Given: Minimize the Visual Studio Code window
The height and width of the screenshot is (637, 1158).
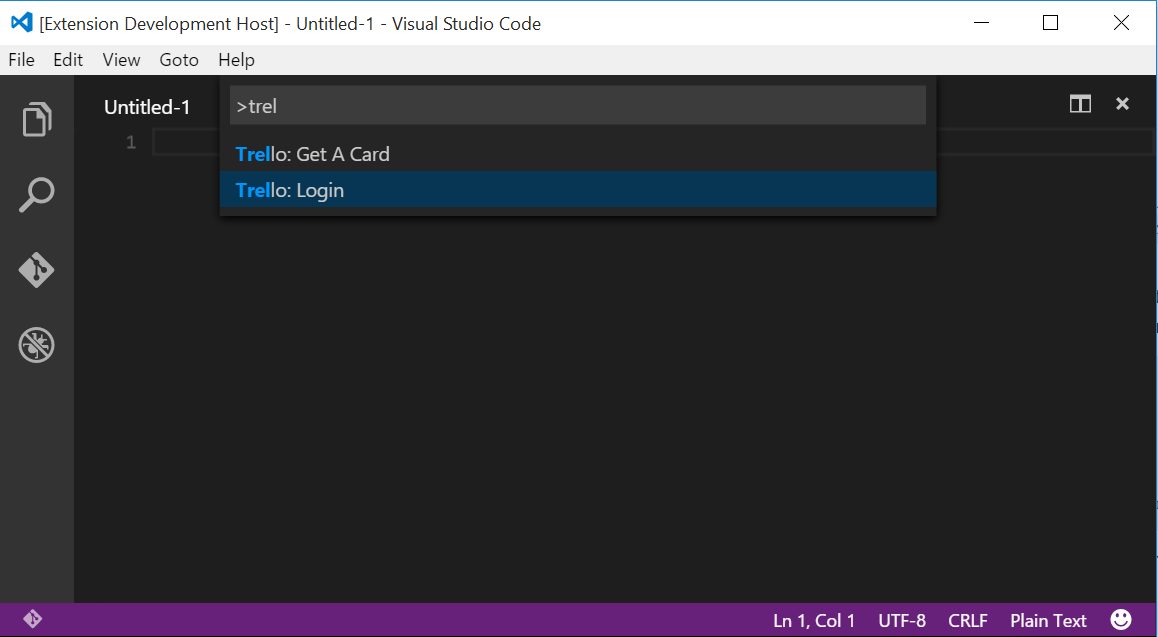Looking at the screenshot, I should pos(981,23).
